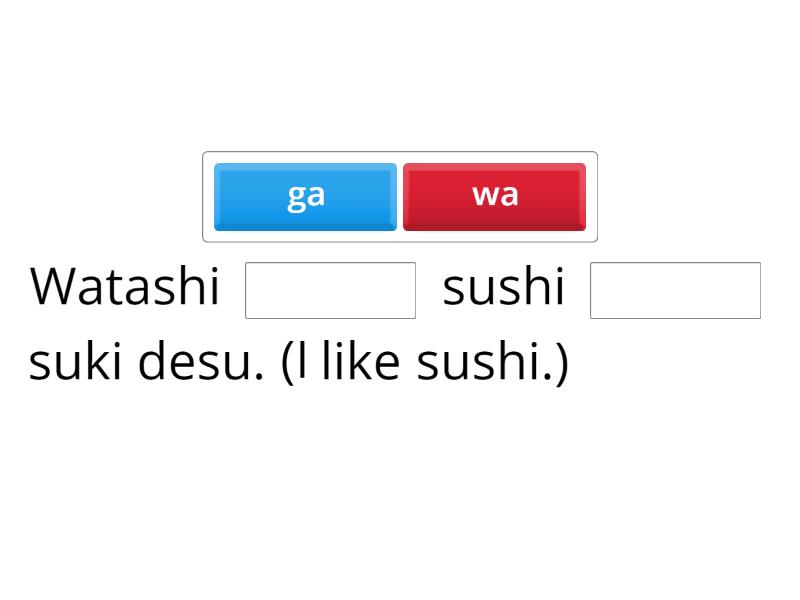Viewport: 800px width, 600px height.
Task: Activate the drop slot preceding "suki desu"
Action: pos(675,290)
